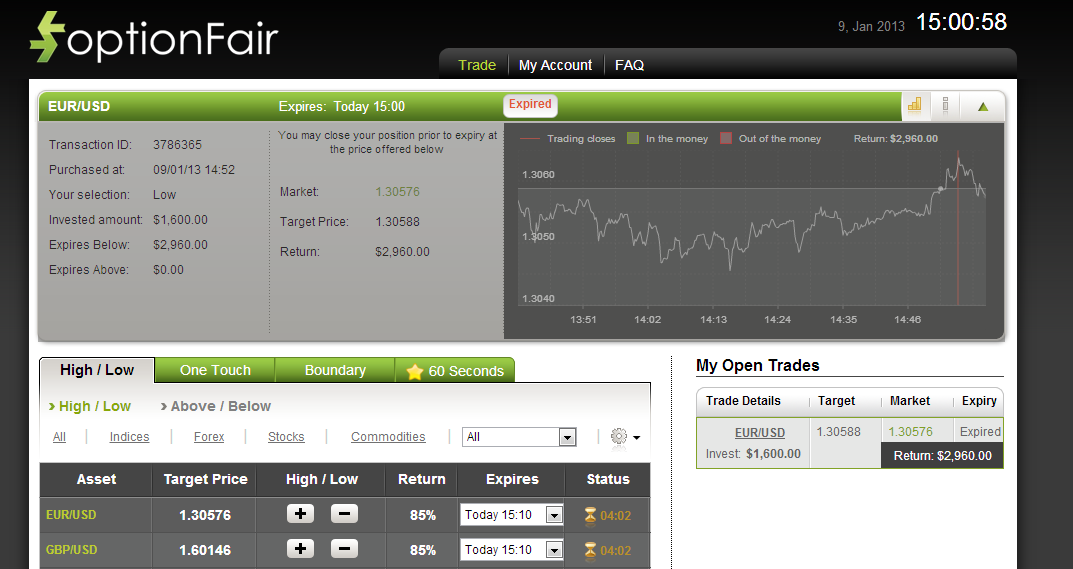Viewport: 1073px width, 569px height.
Task: Click the Expired status badge
Action: (x=530, y=105)
